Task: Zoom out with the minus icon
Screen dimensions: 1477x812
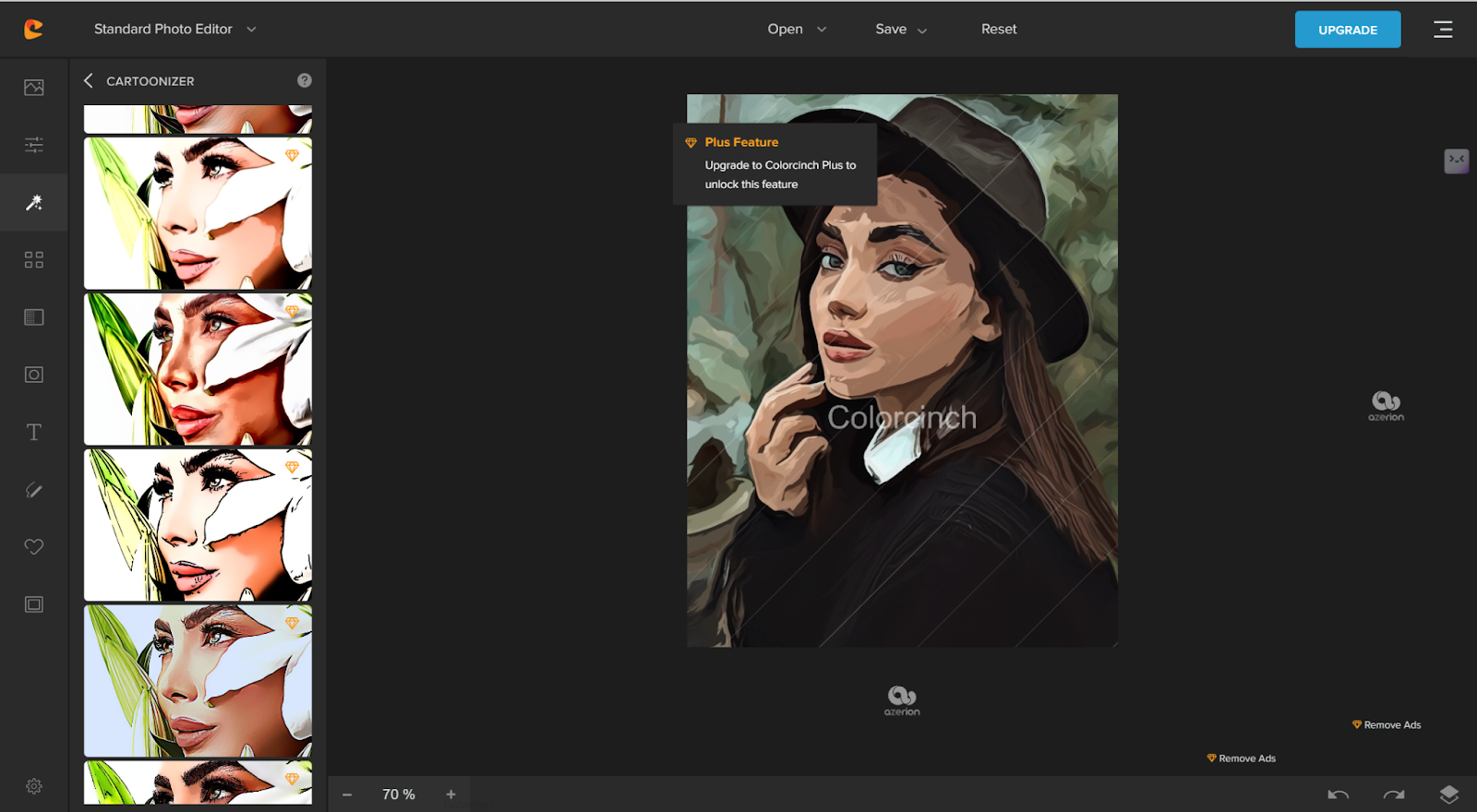Action: [347, 794]
